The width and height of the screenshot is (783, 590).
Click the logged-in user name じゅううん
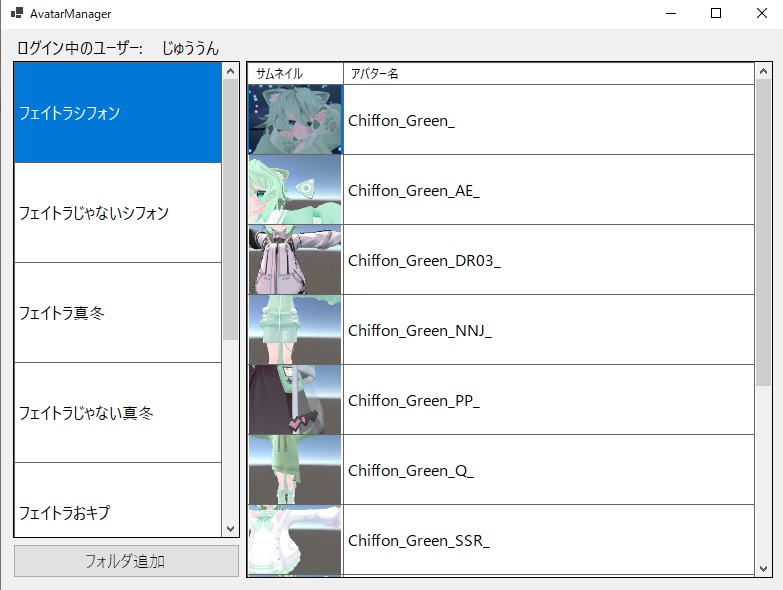point(190,48)
